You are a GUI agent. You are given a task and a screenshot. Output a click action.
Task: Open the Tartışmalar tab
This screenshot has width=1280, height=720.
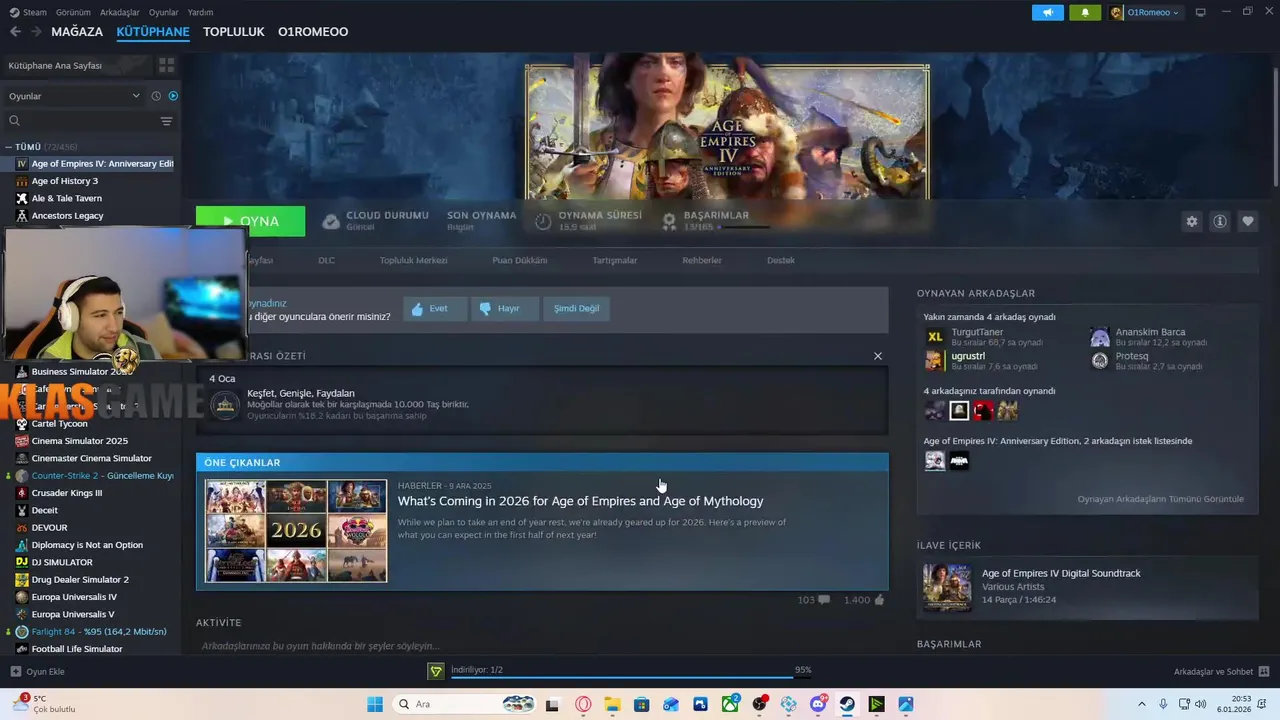615,260
